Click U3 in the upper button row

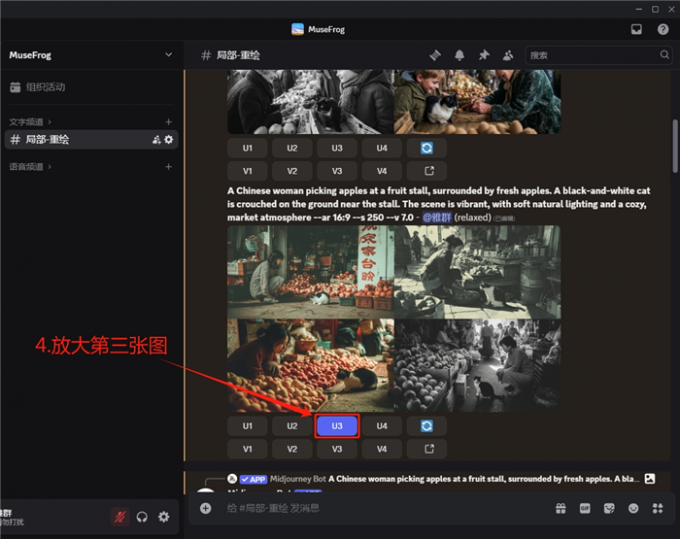(337, 148)
